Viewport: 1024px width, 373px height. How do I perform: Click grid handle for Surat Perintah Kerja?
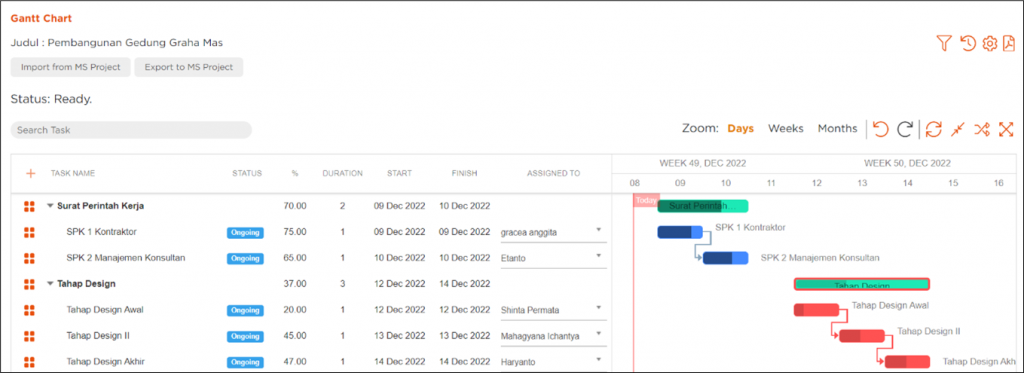point(29,206)
